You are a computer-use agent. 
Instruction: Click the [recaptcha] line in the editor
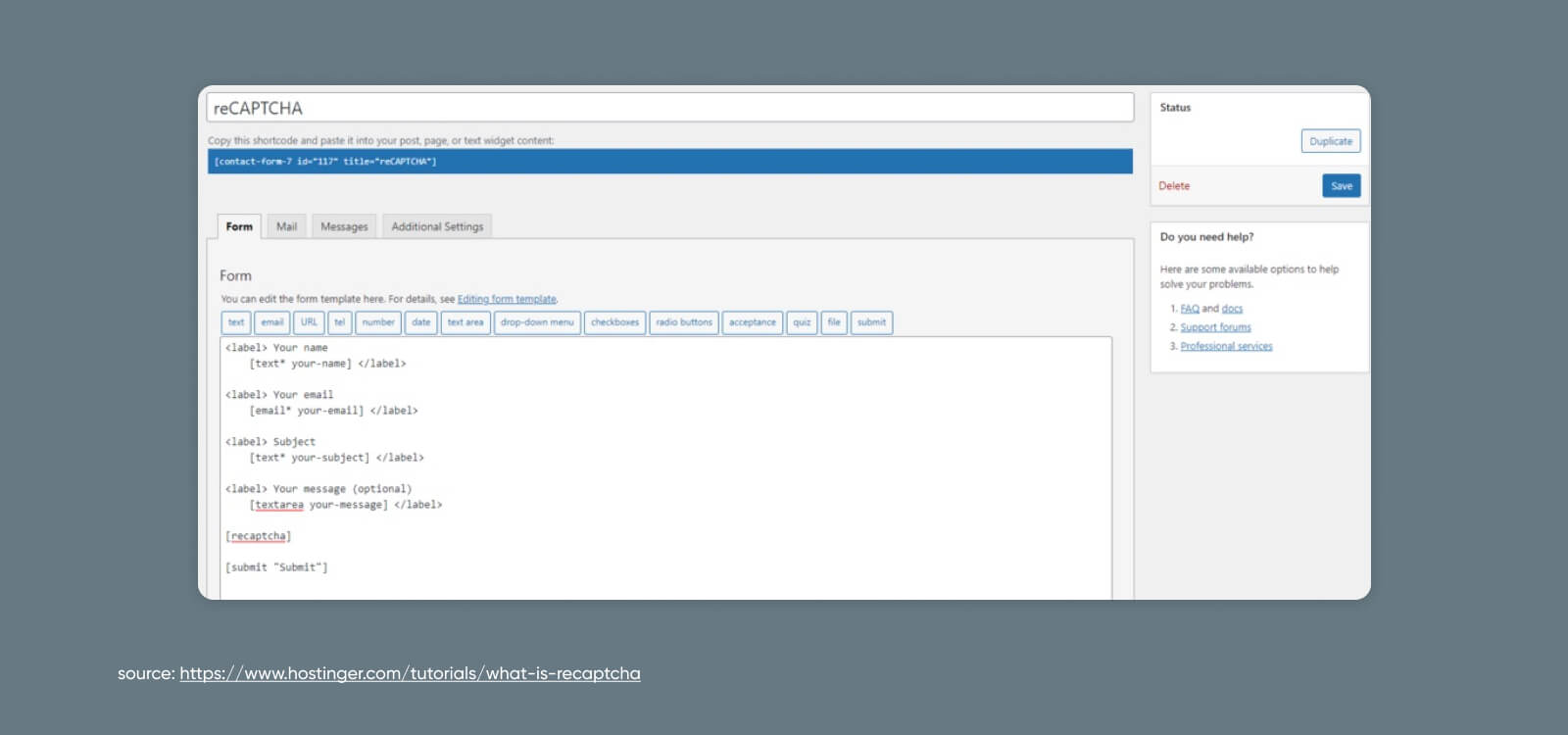(x=259, y=536)
